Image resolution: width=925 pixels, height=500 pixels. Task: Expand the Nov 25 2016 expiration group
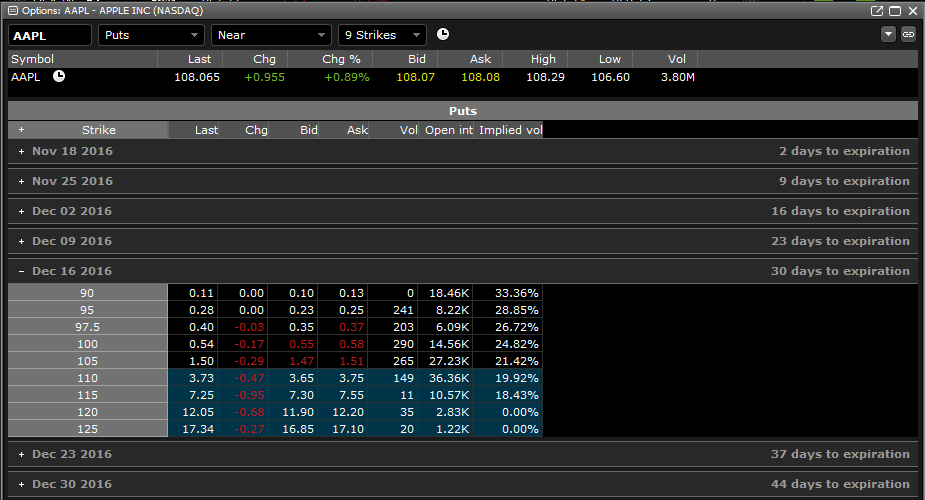tap(21, 181)
